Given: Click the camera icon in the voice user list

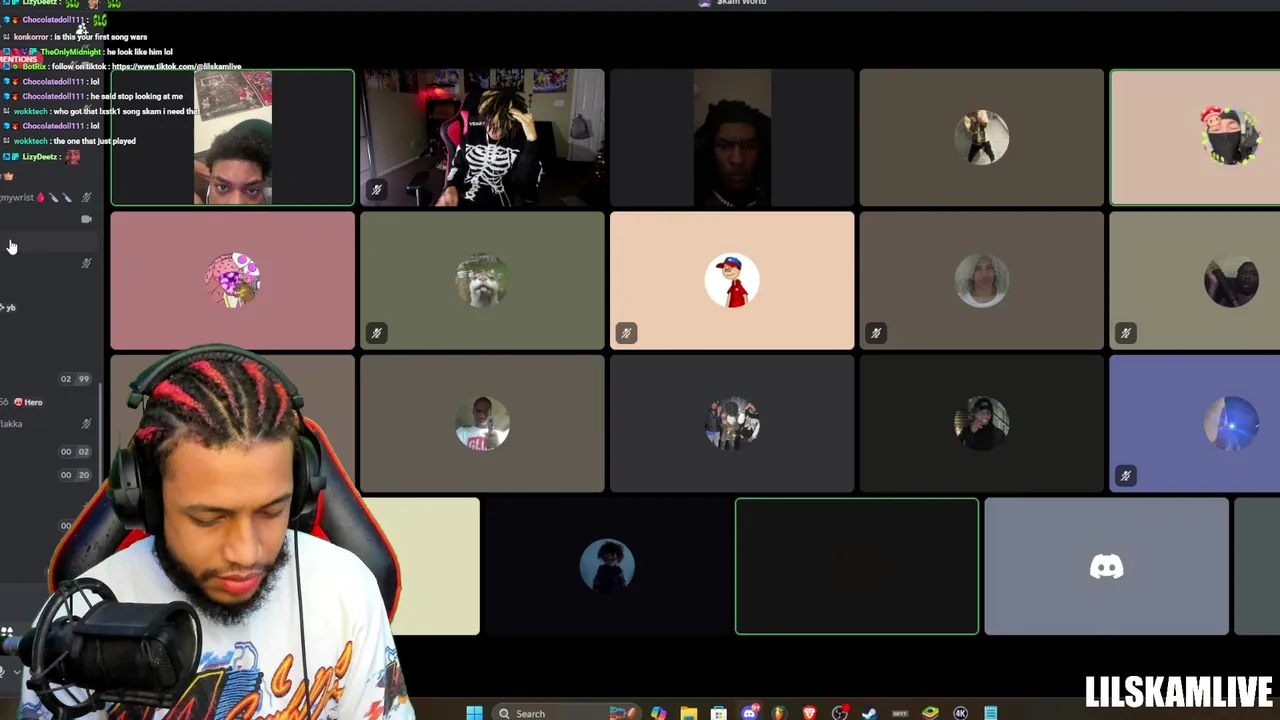Looking at the screenshot, I should [x=86, y=219].
